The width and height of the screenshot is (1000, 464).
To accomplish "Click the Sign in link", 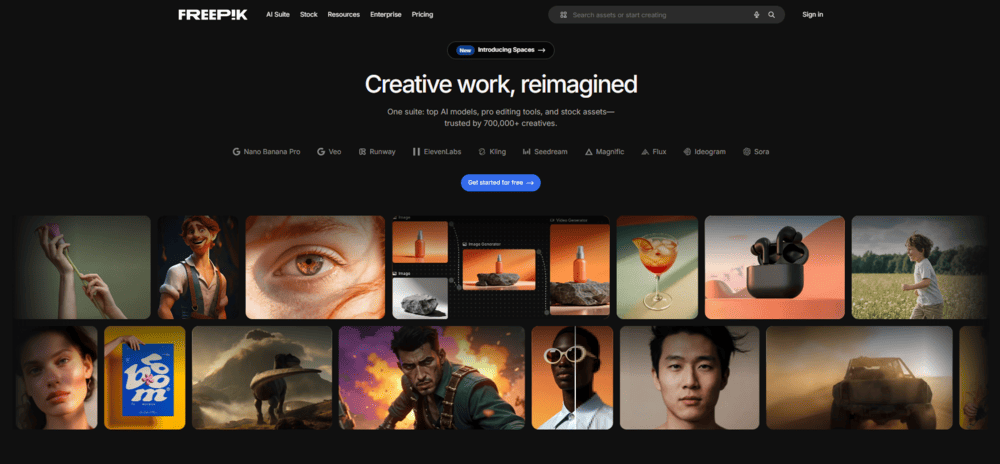I will [x=812, y=15].
